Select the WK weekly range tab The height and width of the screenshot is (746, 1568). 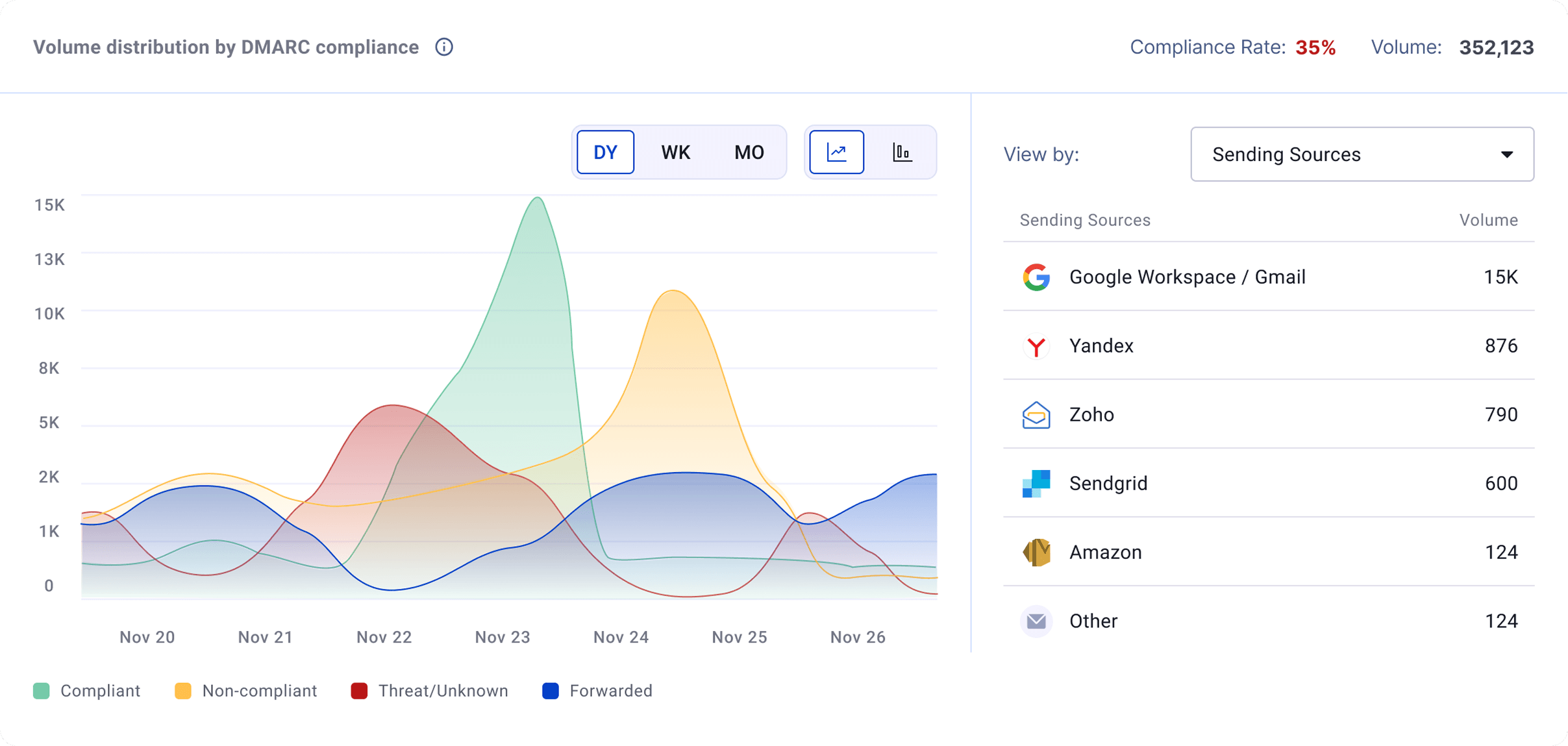675,153
